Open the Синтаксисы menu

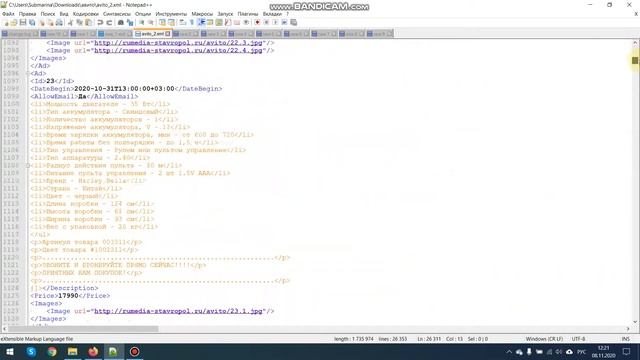click(x=117, y=14)
